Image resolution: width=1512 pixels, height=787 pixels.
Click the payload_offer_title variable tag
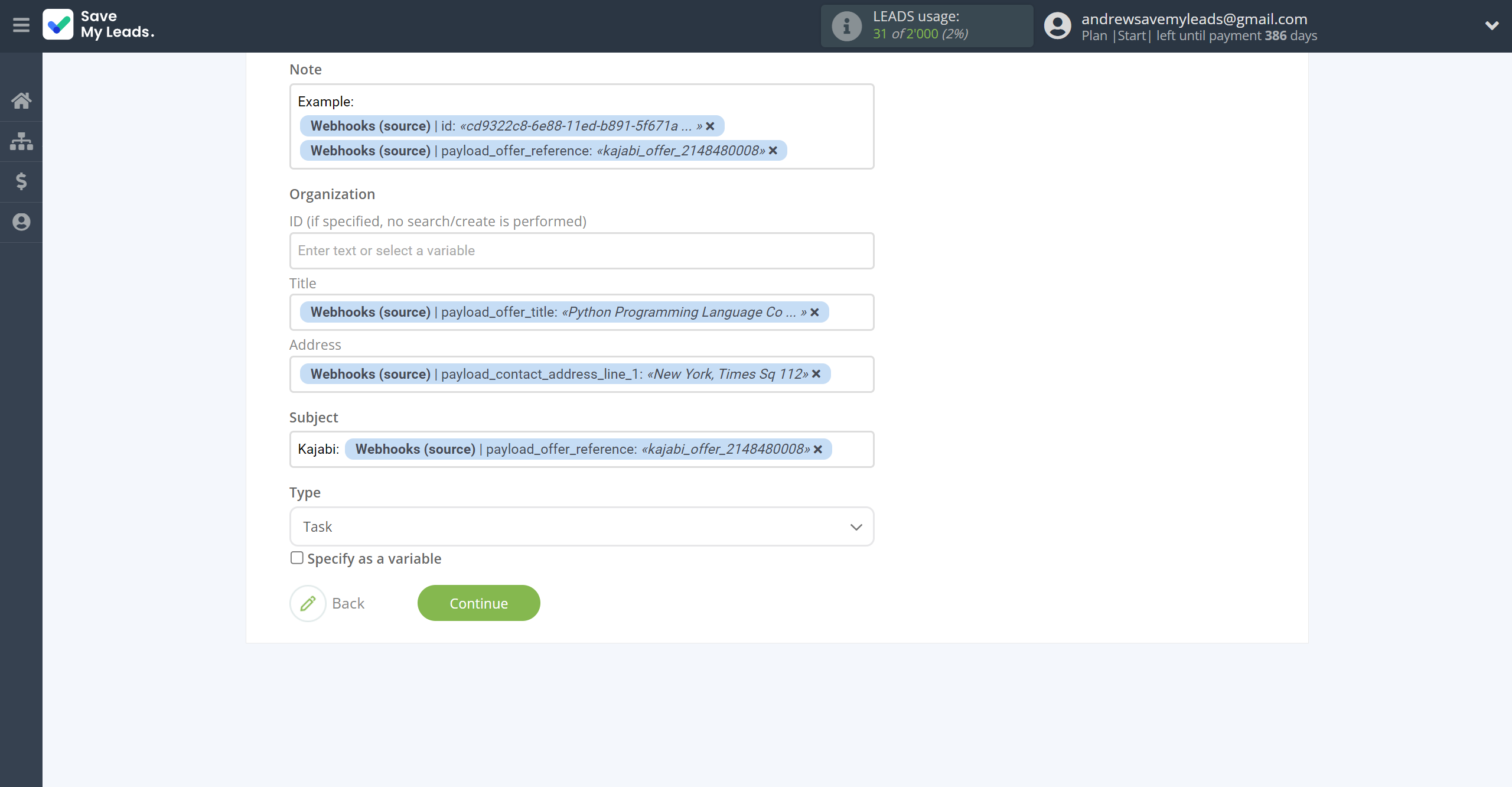click(x=564, y=312)
